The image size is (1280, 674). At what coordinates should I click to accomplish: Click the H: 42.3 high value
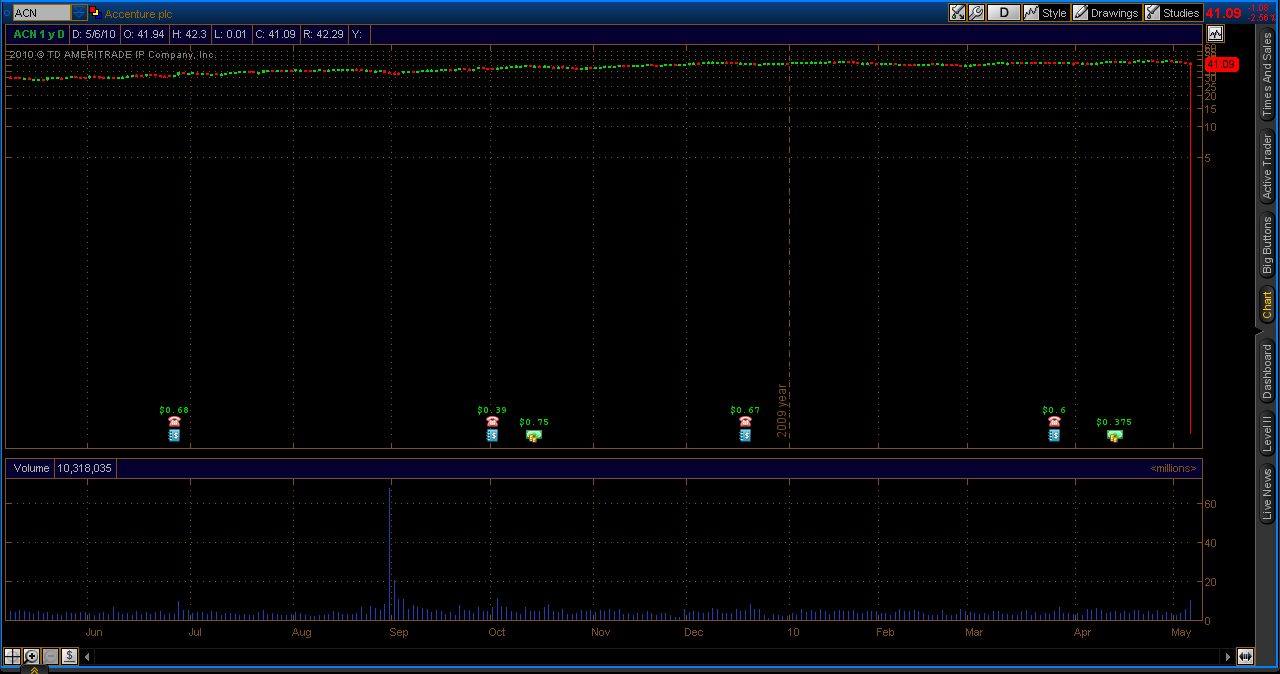coord(189,34)
